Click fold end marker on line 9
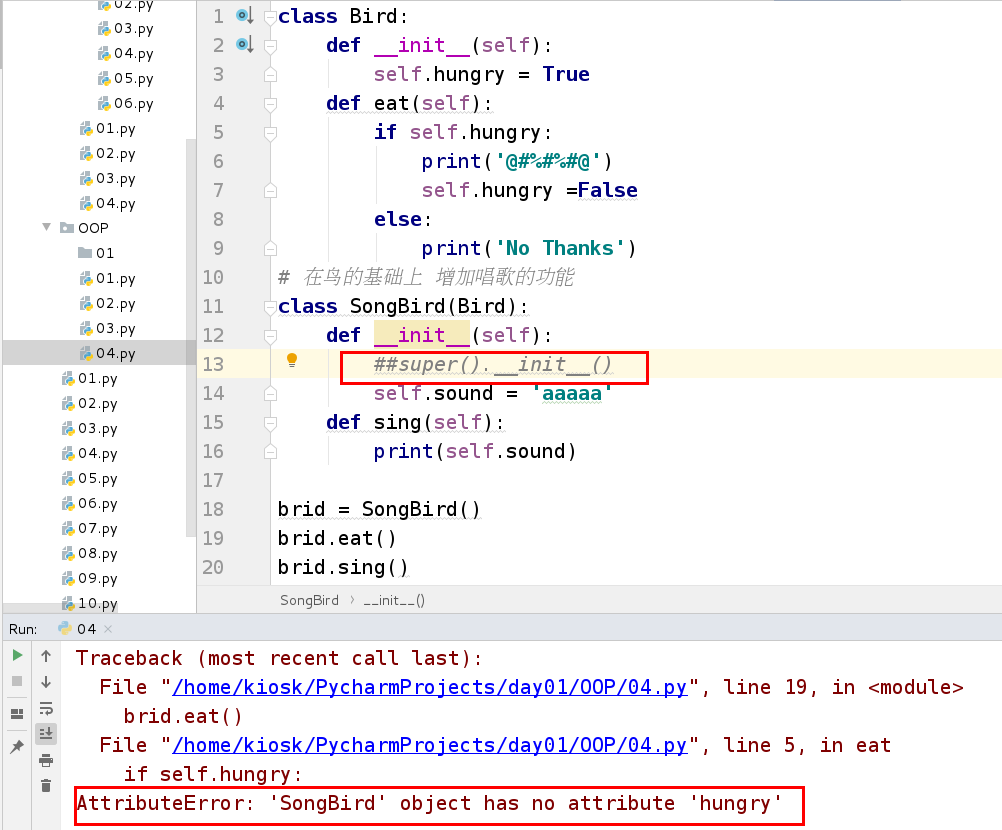The height and width of the screenshot is (830, 1002). [x=270, y=248]
